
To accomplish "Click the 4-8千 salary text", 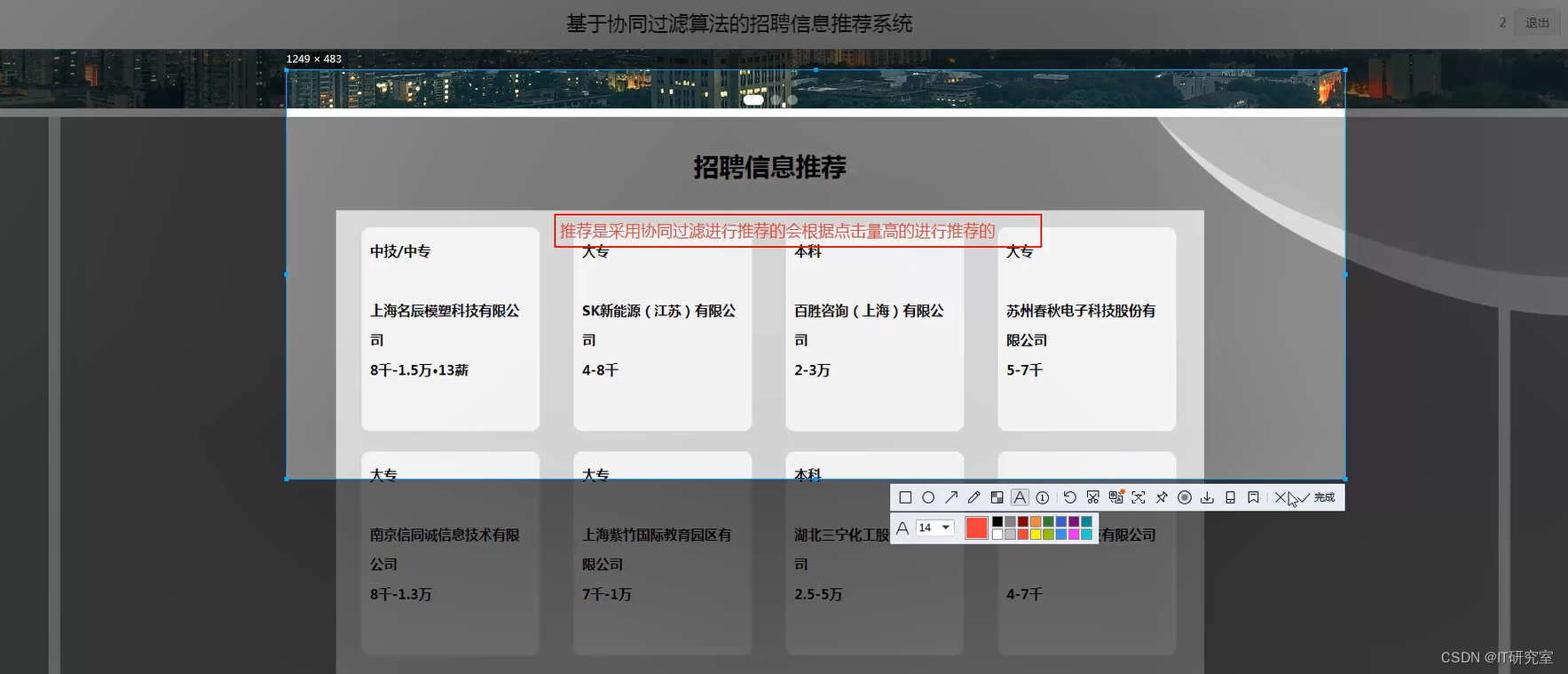I will click(601, 370).
